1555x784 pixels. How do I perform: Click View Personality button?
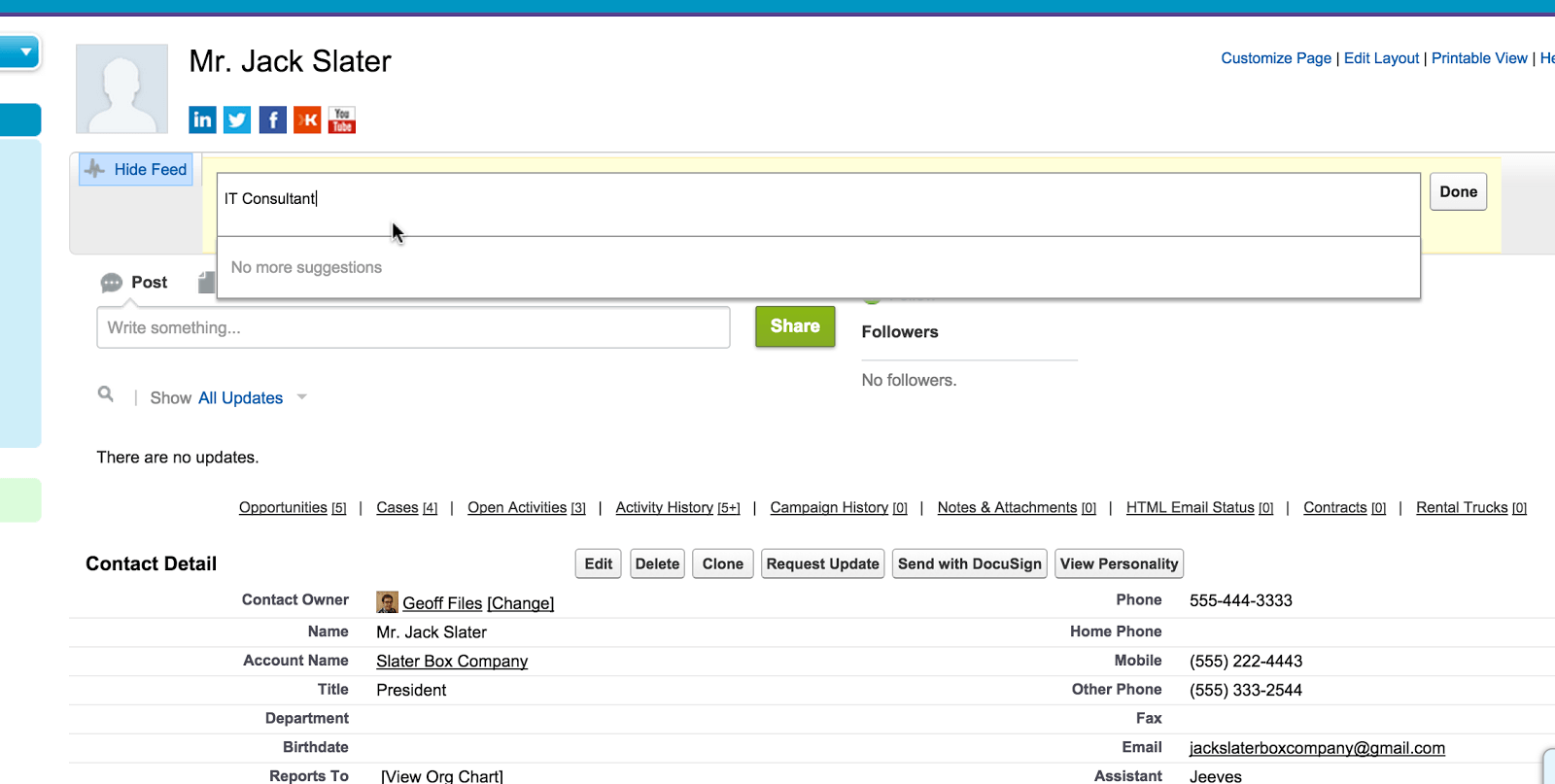[x=1119, y=563]
